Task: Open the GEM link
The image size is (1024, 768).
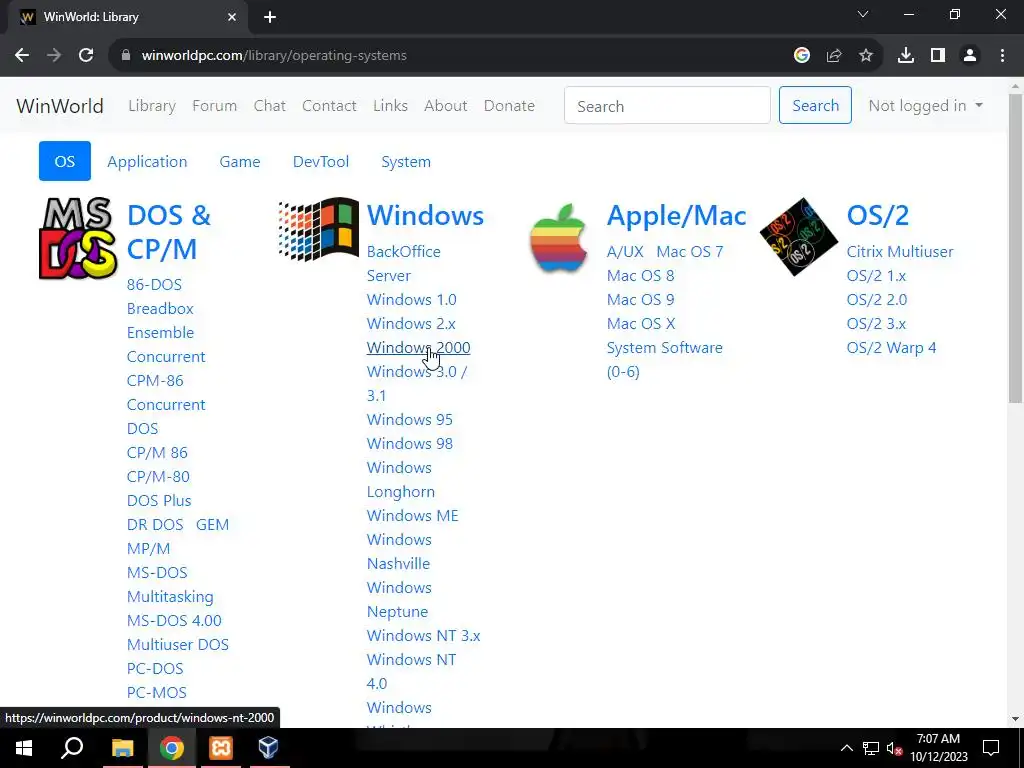Action: [212, 524]
